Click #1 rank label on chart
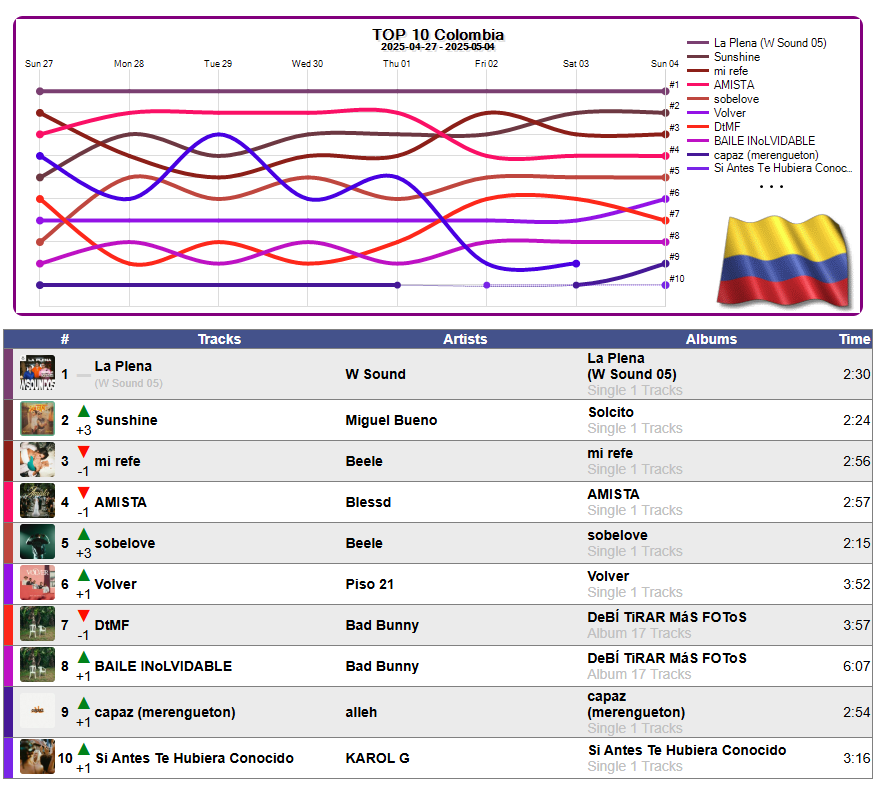 (x=674, y=85)
